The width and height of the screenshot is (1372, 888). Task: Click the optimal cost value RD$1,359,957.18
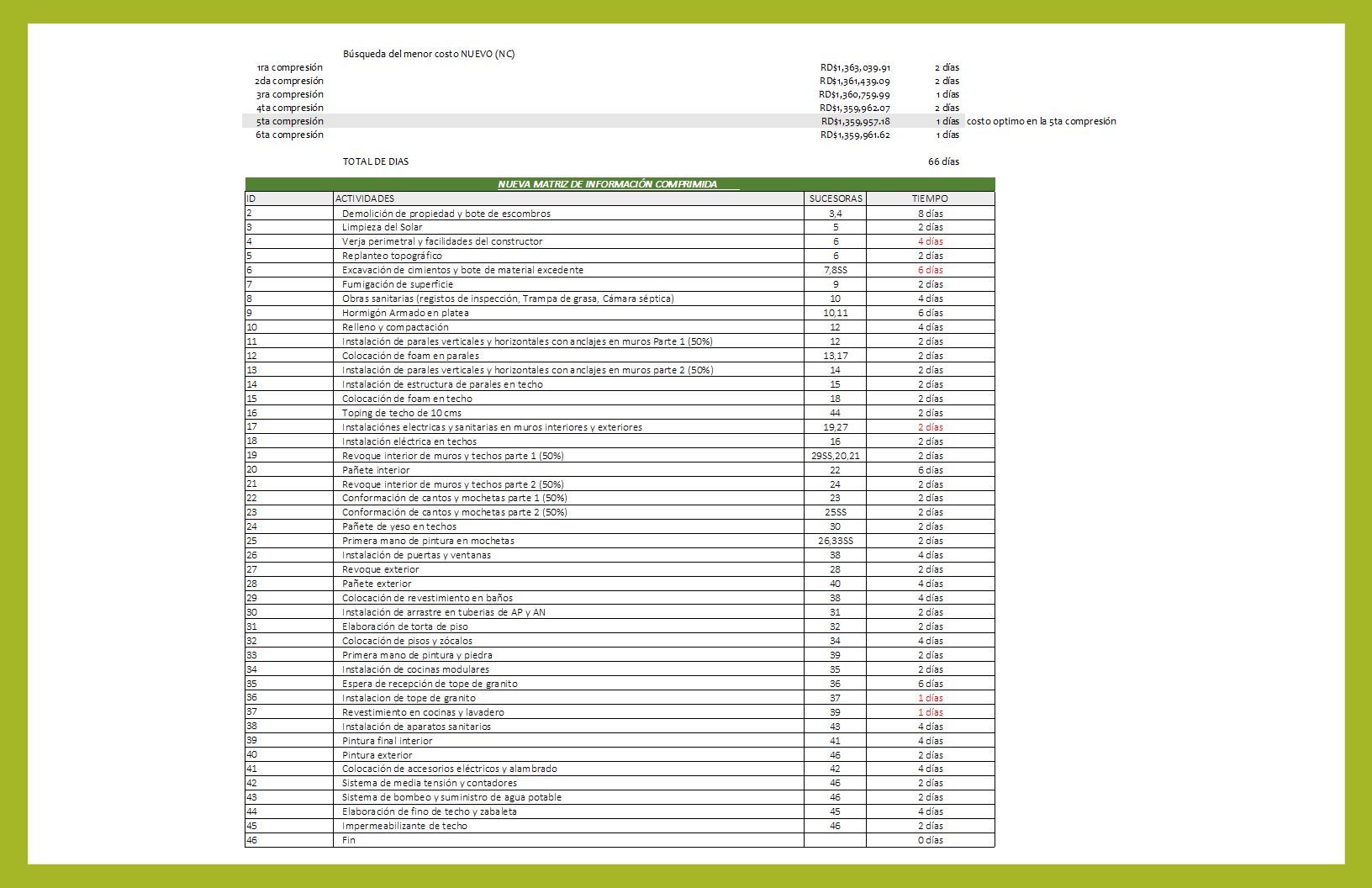tap(856, 121)
